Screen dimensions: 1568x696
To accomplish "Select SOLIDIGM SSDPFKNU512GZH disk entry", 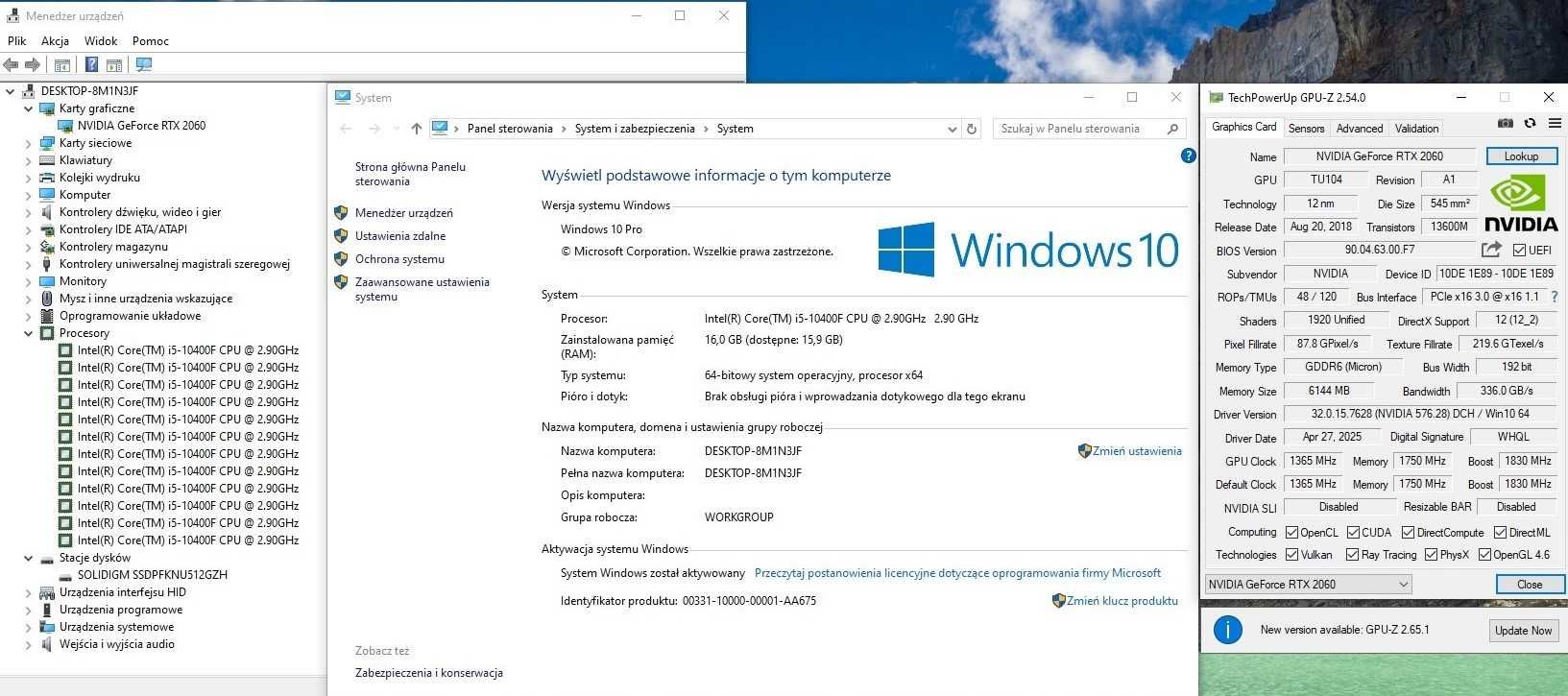I will coord(152,575).
